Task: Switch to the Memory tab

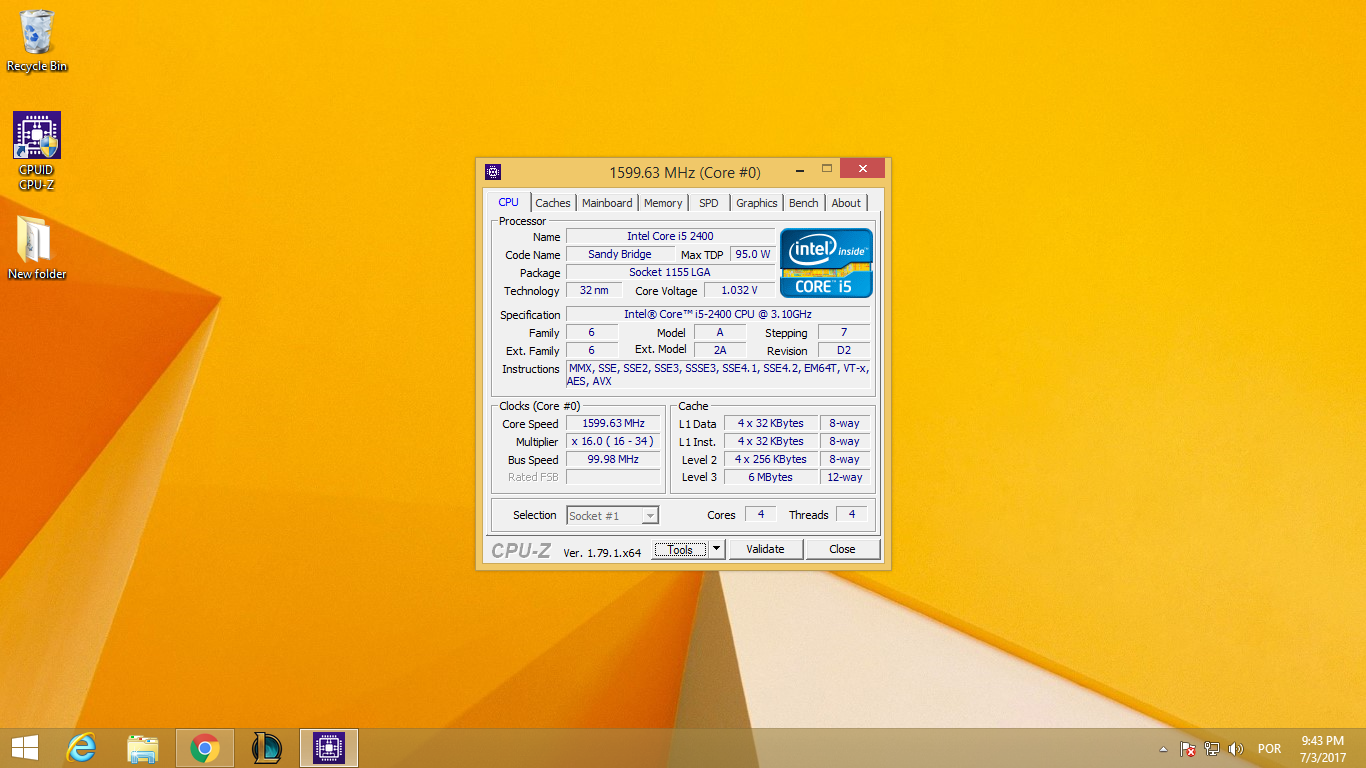Action: (x=663, y=203)
